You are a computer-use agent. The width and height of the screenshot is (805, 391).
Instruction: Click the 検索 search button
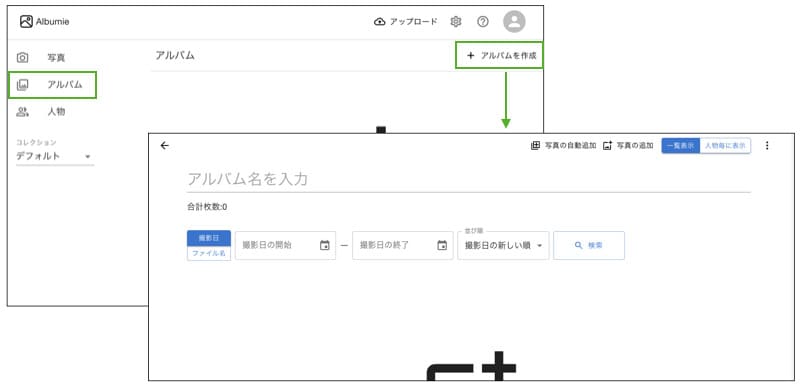click(x=589, y=245)
